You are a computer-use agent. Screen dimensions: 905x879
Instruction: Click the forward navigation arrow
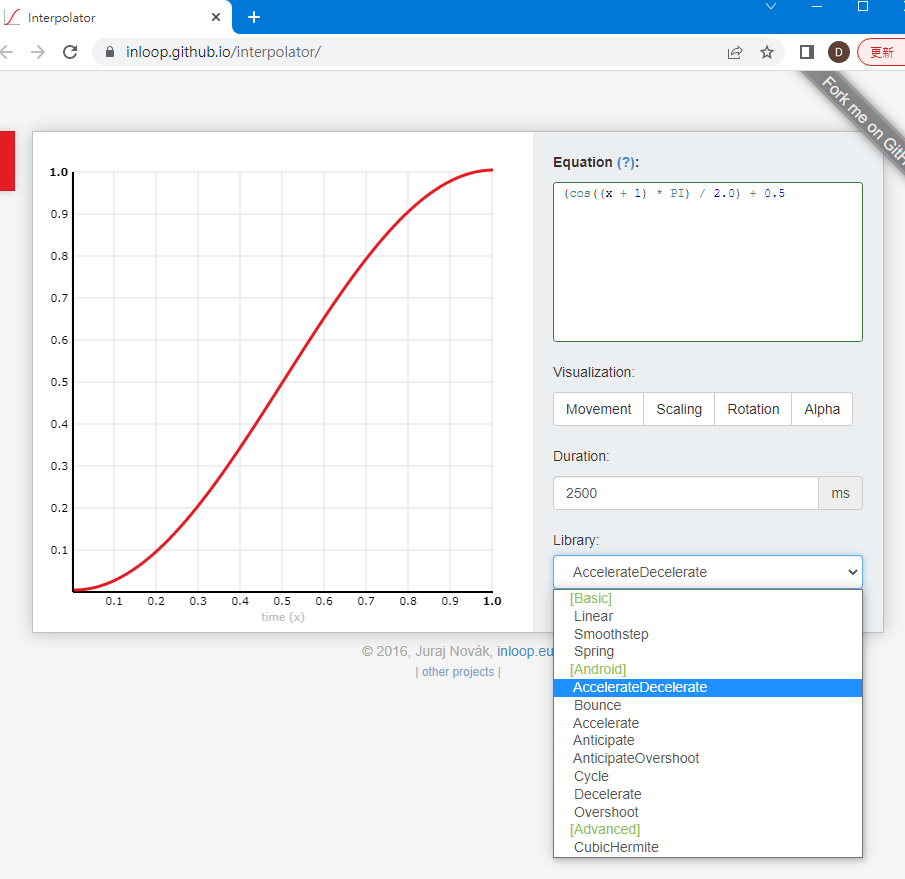38,52
